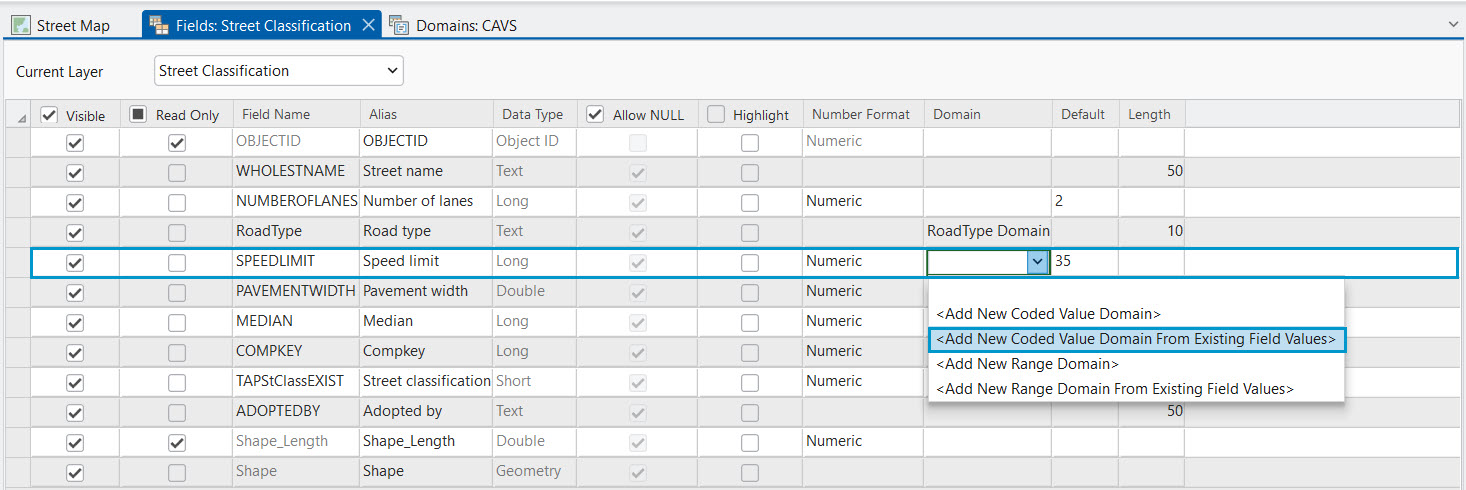Viewport: 1466px width, 490px height.
Task: Open the Current Layer dropdown
Action: coord(279,71)
